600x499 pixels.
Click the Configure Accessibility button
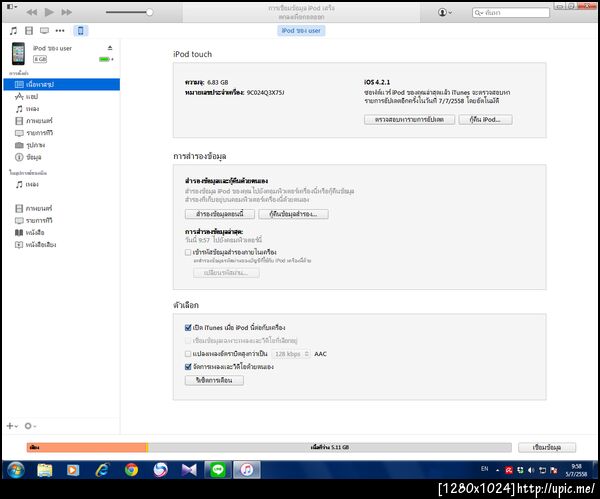click(214, 380)
